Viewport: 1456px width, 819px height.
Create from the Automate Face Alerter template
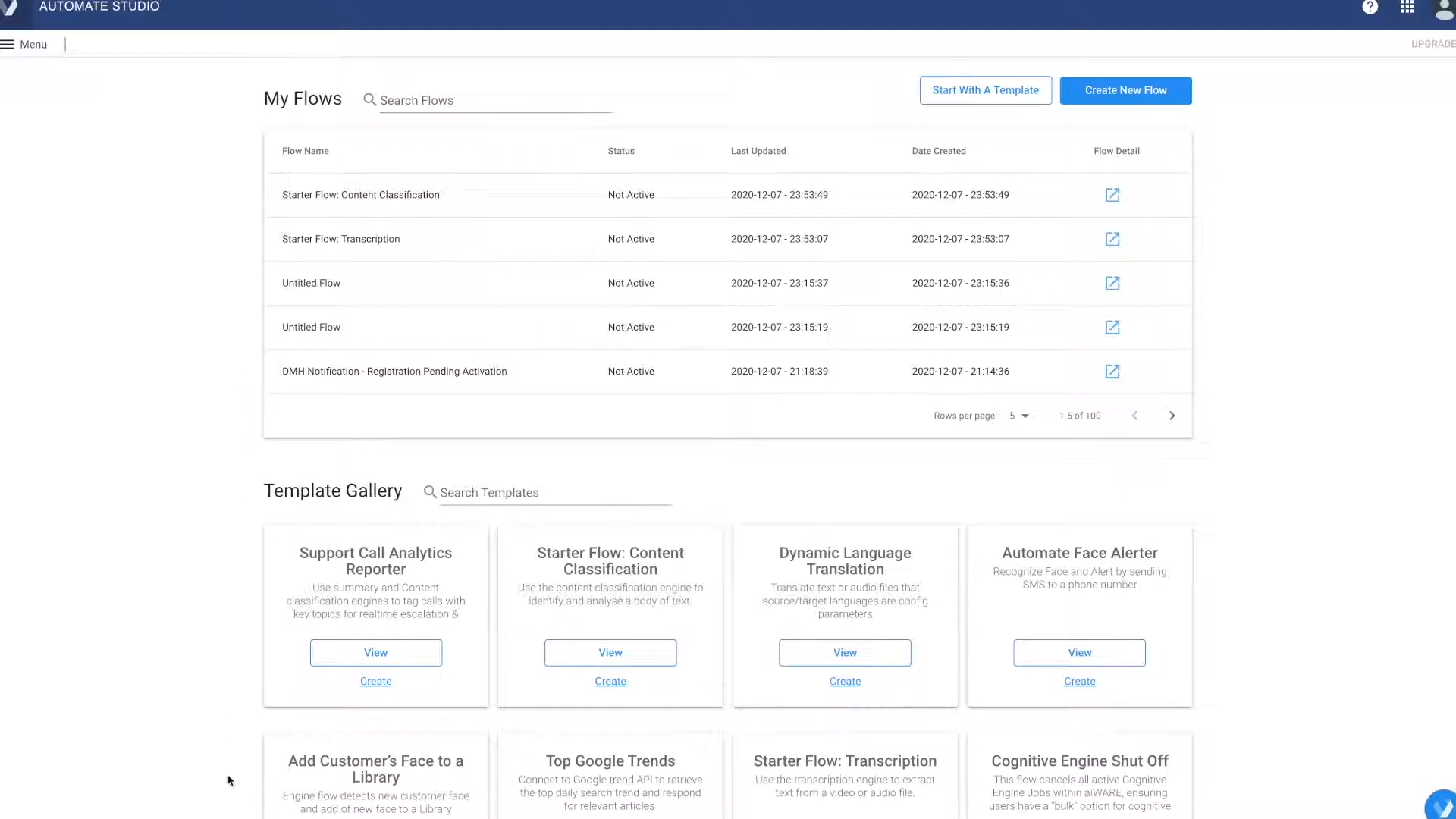click(1079, 681)
